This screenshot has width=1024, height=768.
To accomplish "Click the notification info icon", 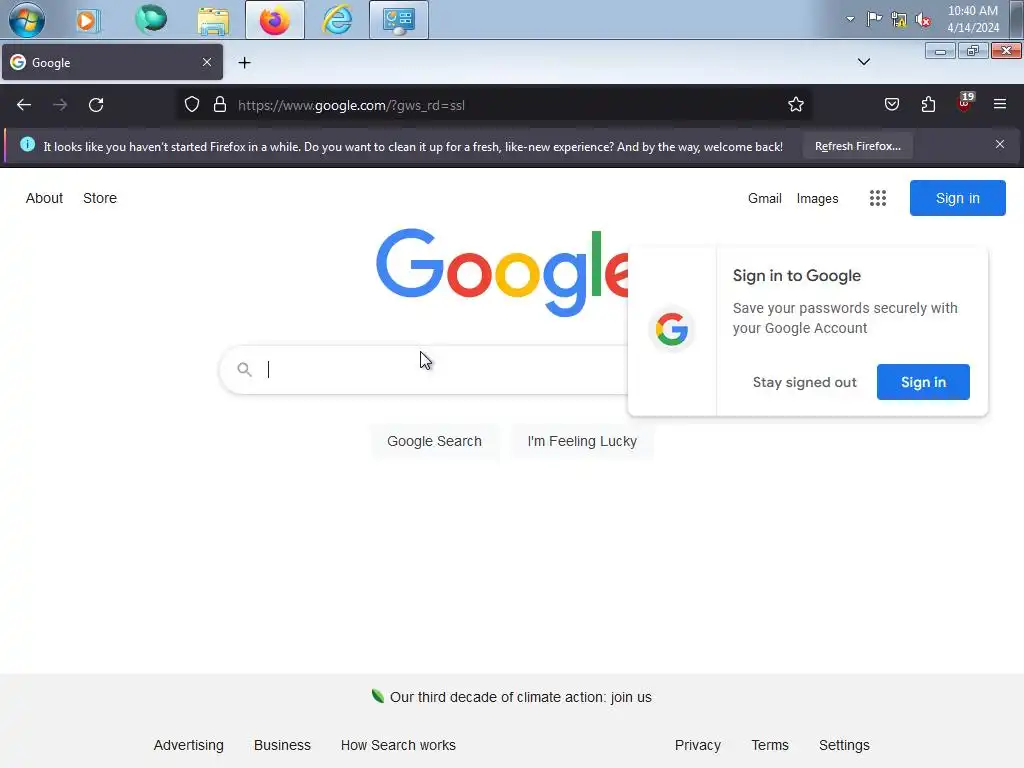I will (x=27, y=144).
